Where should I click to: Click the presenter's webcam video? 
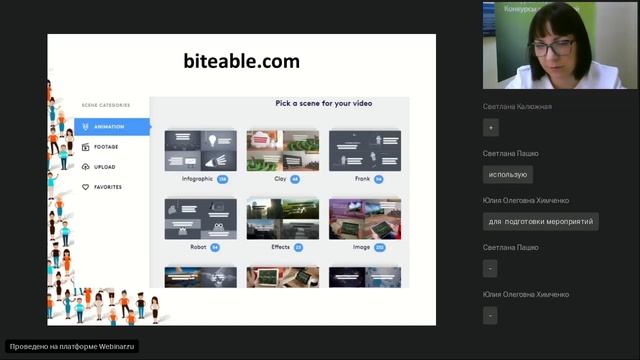(x=560, y=45)
